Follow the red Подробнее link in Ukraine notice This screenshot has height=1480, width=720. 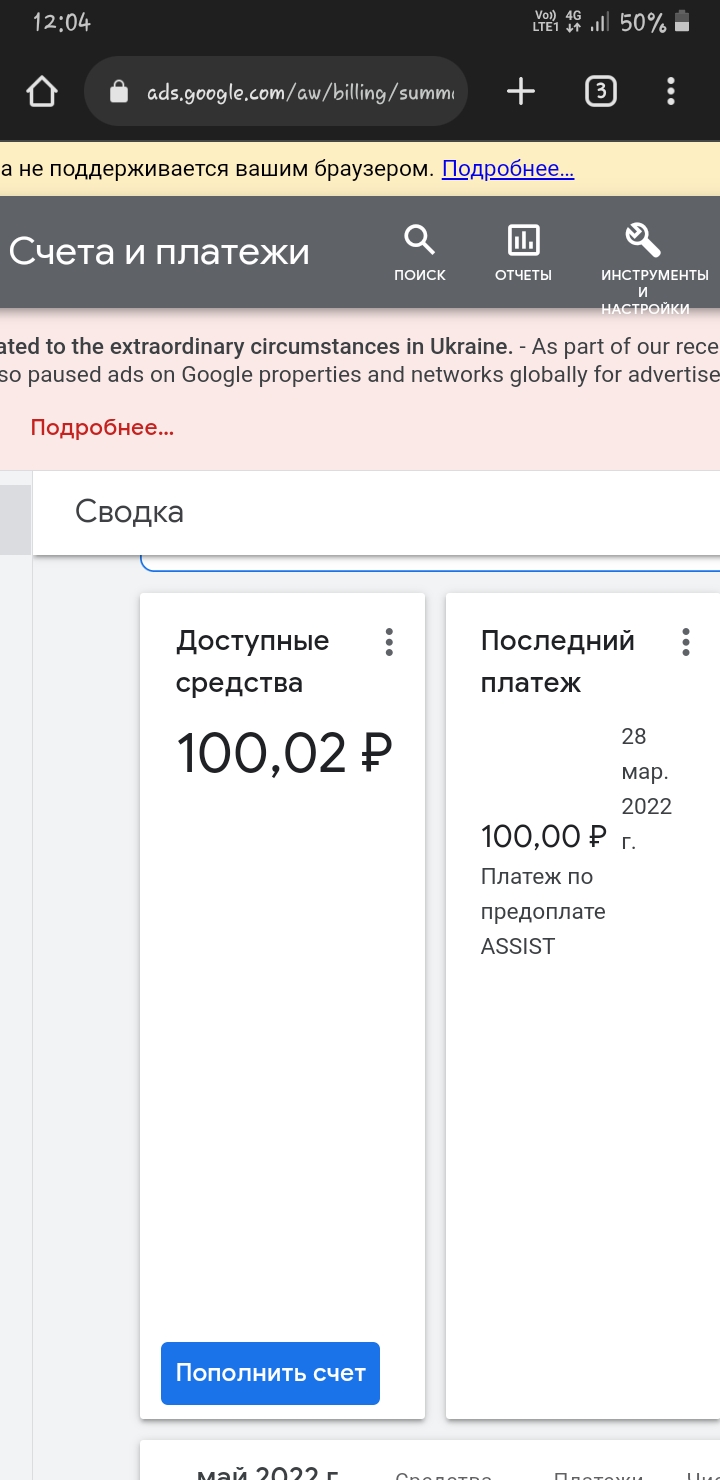tap(102, 428)
